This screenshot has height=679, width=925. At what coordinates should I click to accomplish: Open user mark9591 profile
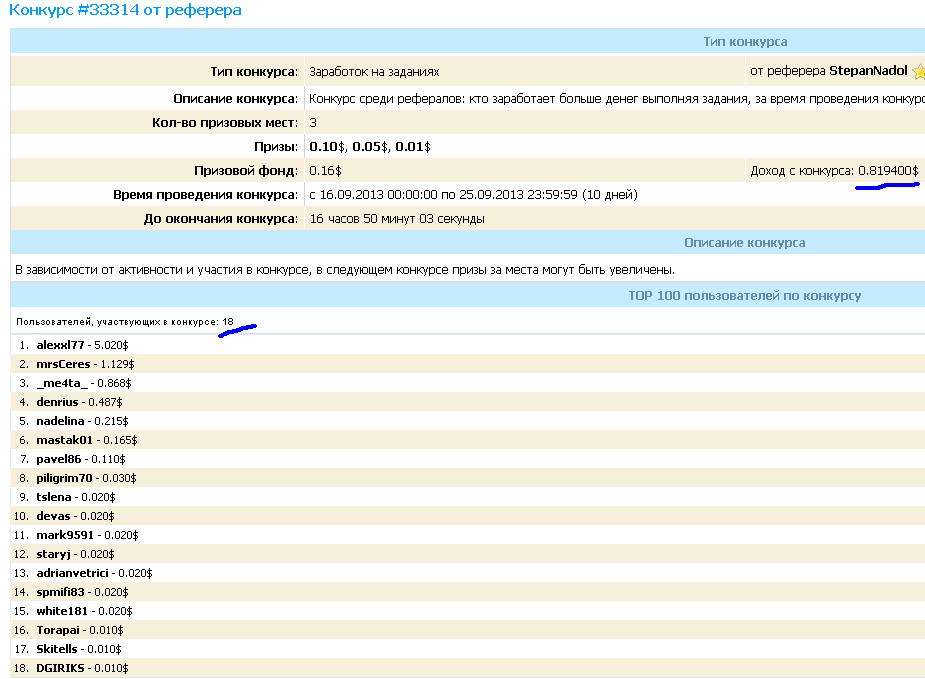[x=65, y=535]
